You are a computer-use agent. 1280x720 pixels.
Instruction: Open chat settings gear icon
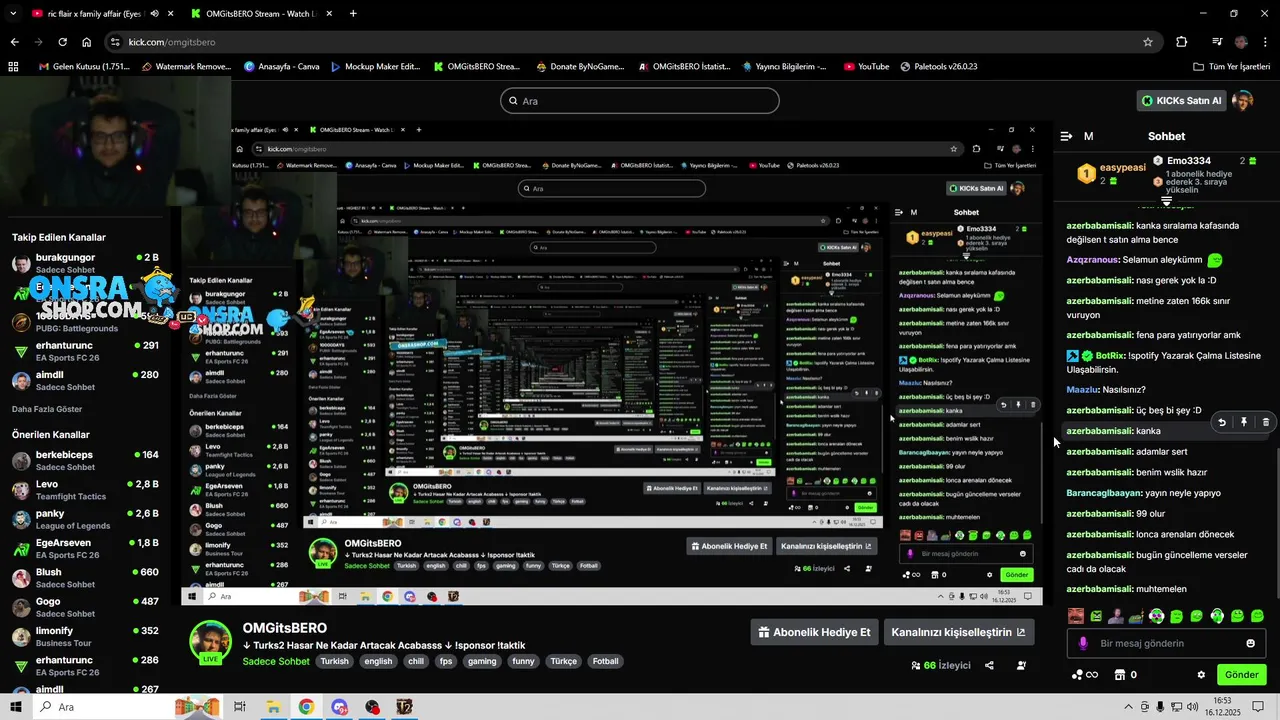click(1201, 675)
